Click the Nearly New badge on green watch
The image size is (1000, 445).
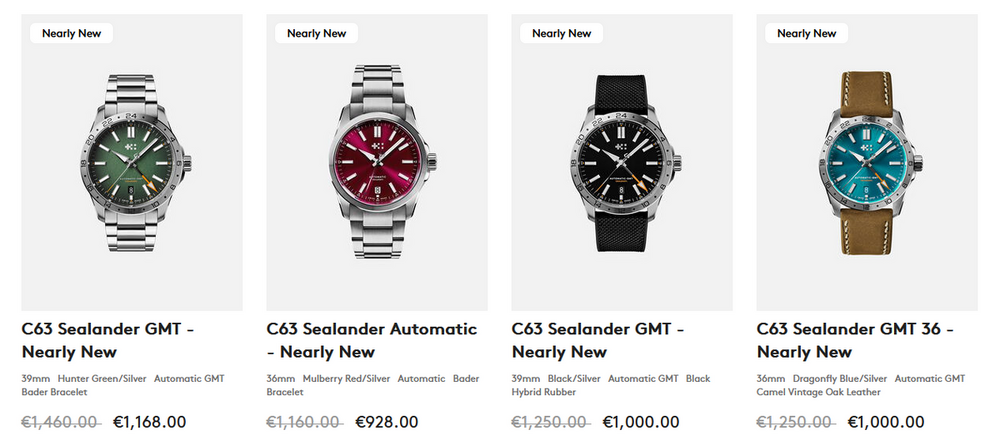pos(71,33)
